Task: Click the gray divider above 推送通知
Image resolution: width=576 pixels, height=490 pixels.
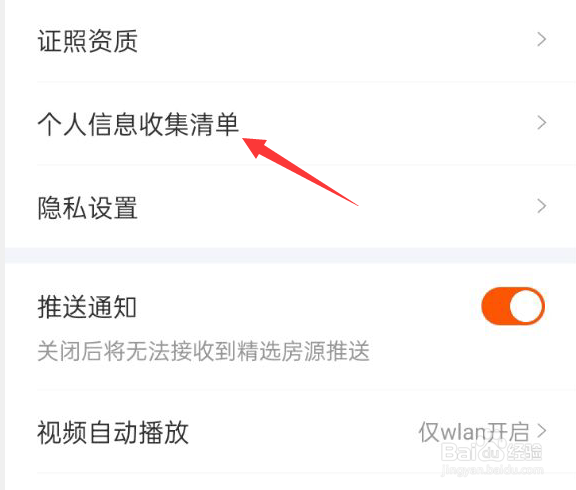Action: [x=290, y=255]
